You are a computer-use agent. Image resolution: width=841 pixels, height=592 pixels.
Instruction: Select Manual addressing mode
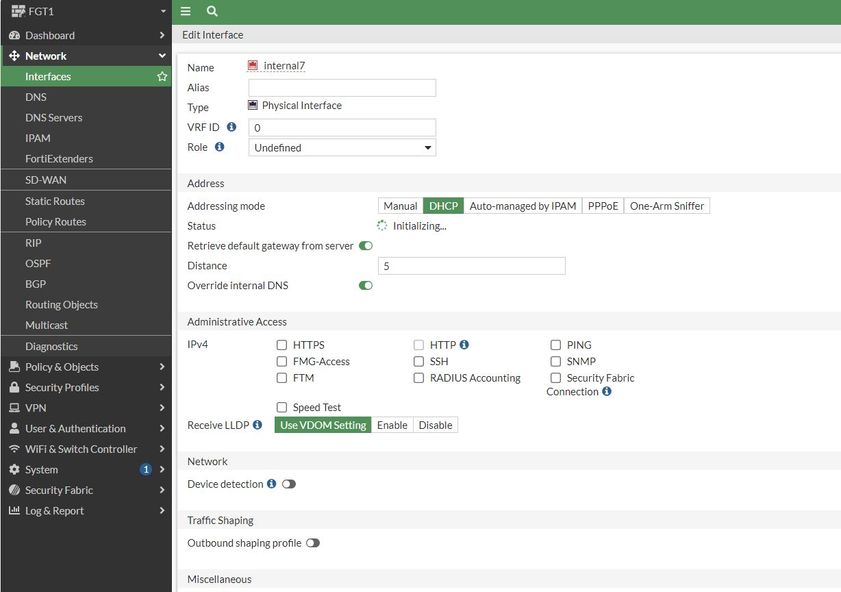coord(400,206)
